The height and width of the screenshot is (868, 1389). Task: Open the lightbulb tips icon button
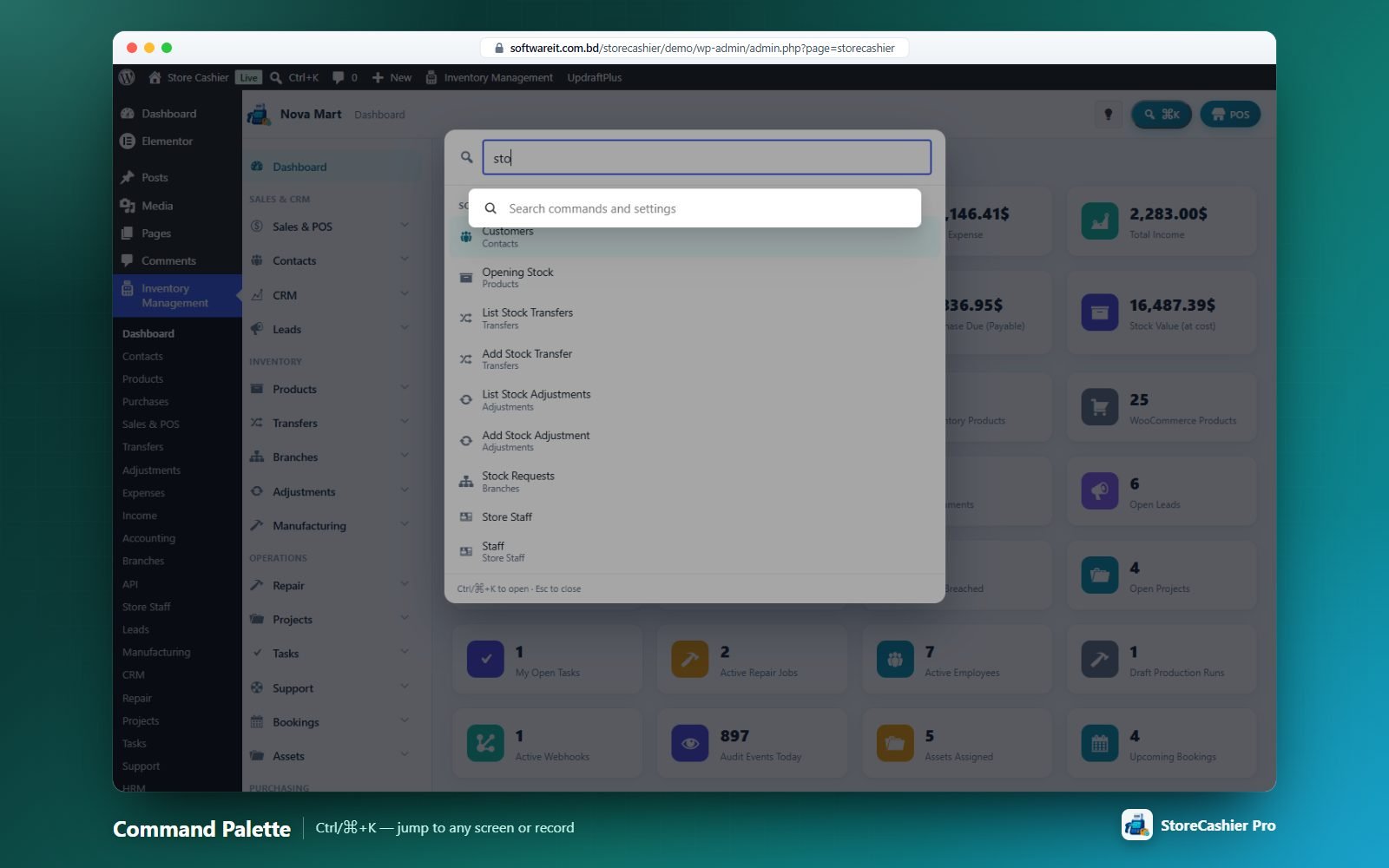[x=1108, y=114]
